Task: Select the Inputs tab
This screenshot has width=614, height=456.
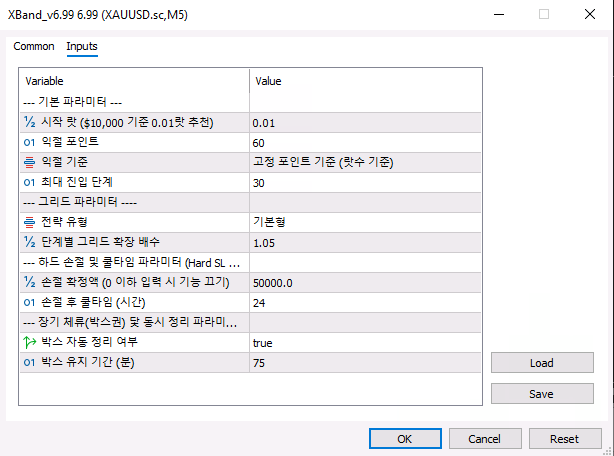Action: (82, 46)
